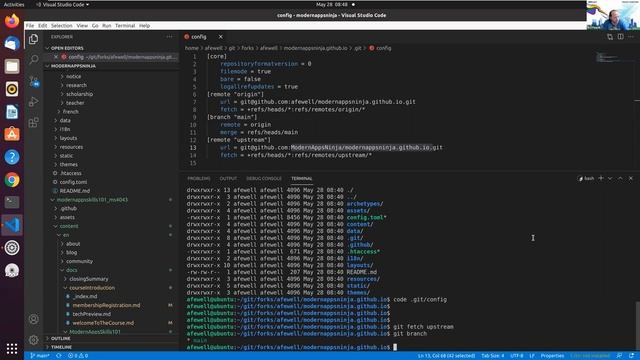This screenshot has height=360, width=640.
Task: Change Tab Size 4 setting
Action: pos(493,356)
